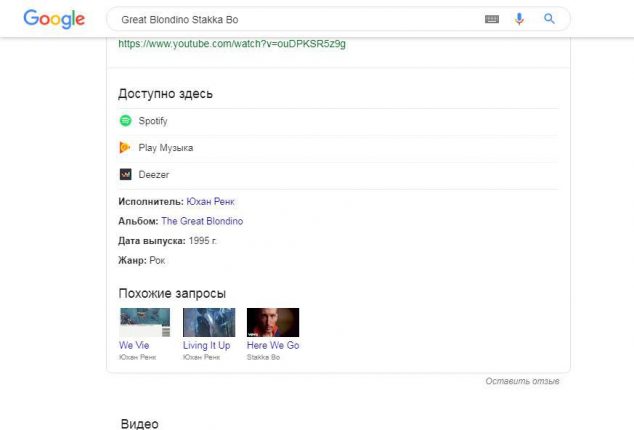Viewport: 634px width, 430px height.
Task: Click the Here We Go related link
Action: point(273,345)
